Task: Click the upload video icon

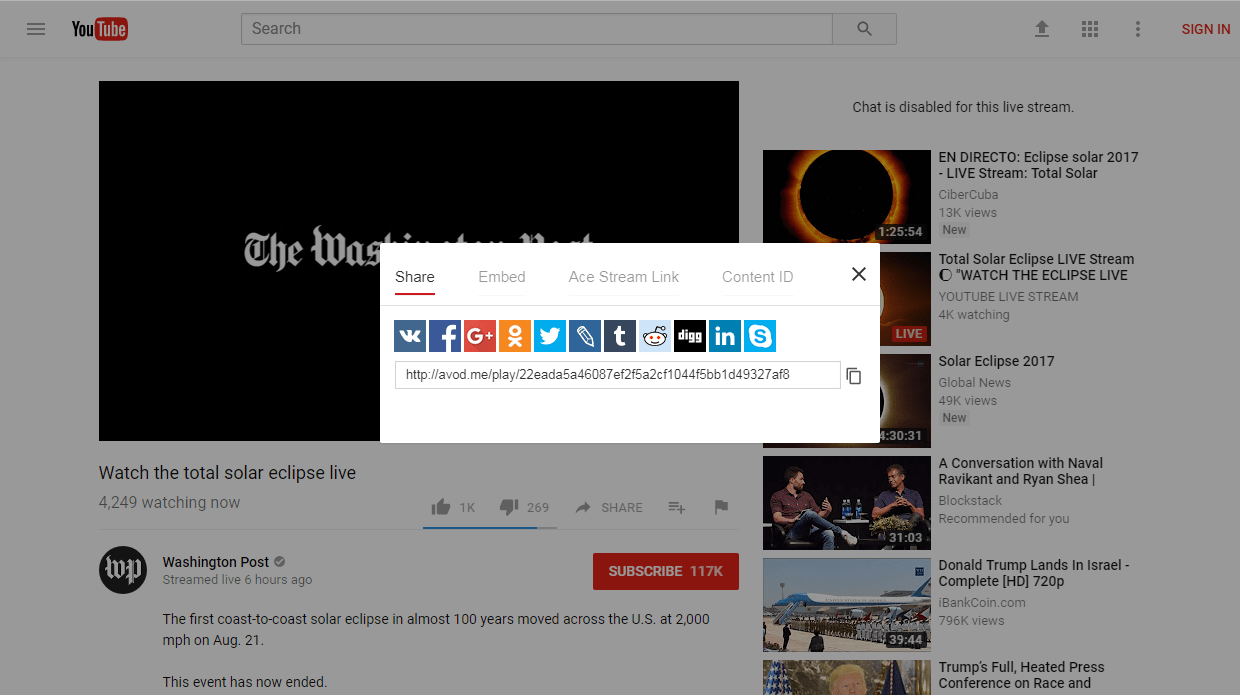Action: point(1042,29)
